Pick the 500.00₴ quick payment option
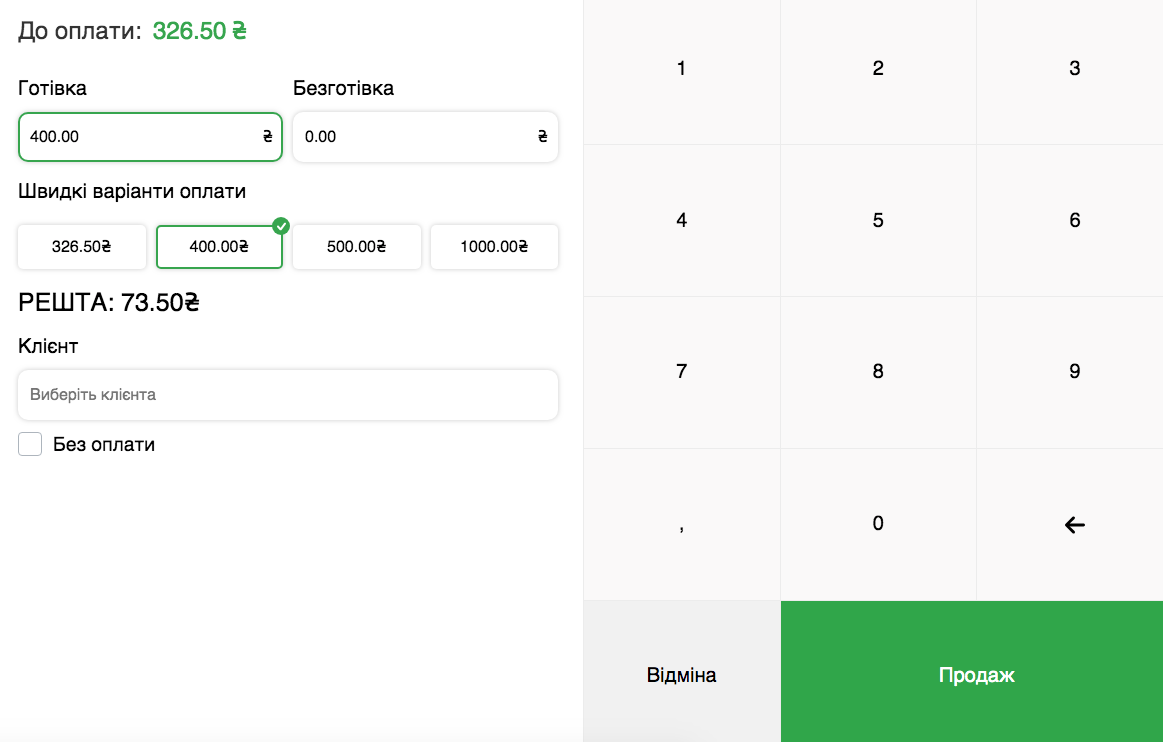The image size is (1163, 742). (x=356, y=247)
